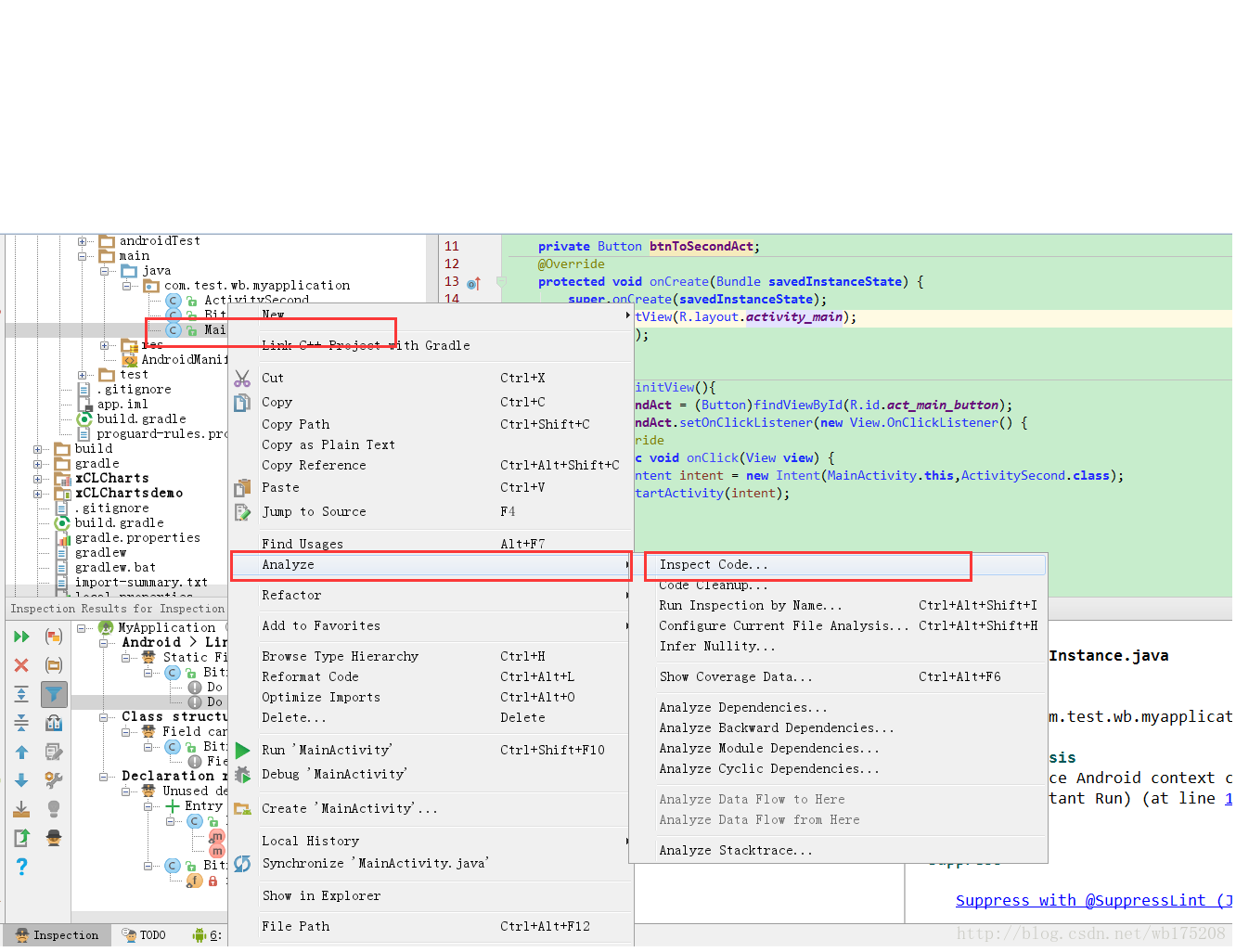Viewport: 1236px width, 952px height.
Task: Click the gray light bulb quick-fix icon
Action: 54,809
